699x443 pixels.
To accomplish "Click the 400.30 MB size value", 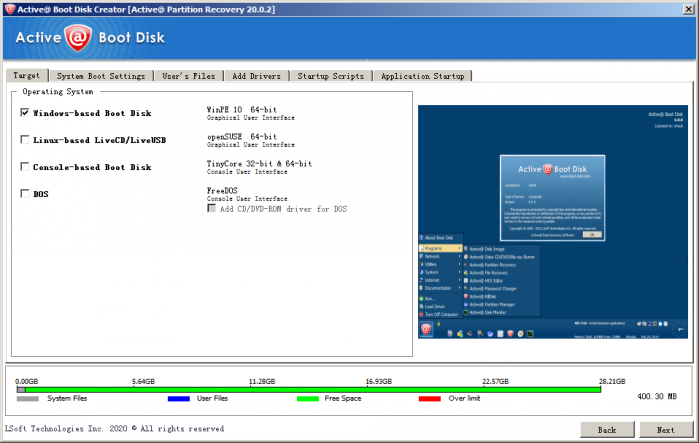I will 657,396.
